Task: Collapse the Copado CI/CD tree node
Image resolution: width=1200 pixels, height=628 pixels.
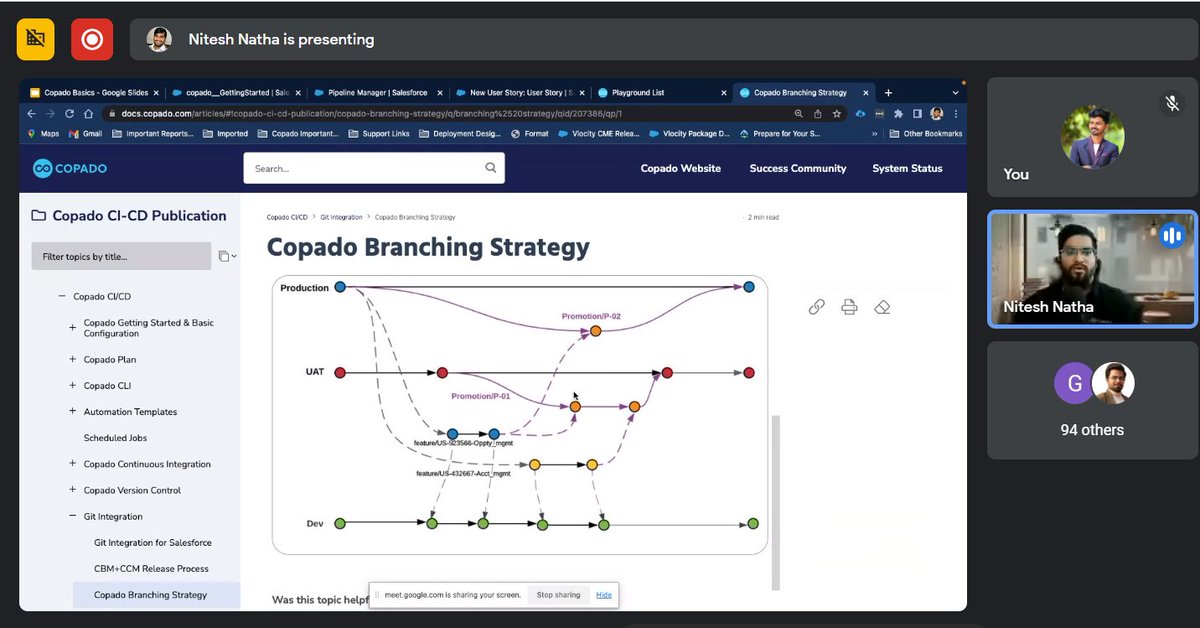Action: pos(62,297)
